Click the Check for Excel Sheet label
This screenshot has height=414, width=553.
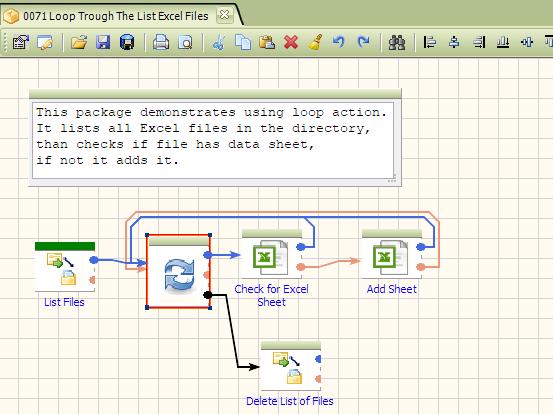click(272, 296)
